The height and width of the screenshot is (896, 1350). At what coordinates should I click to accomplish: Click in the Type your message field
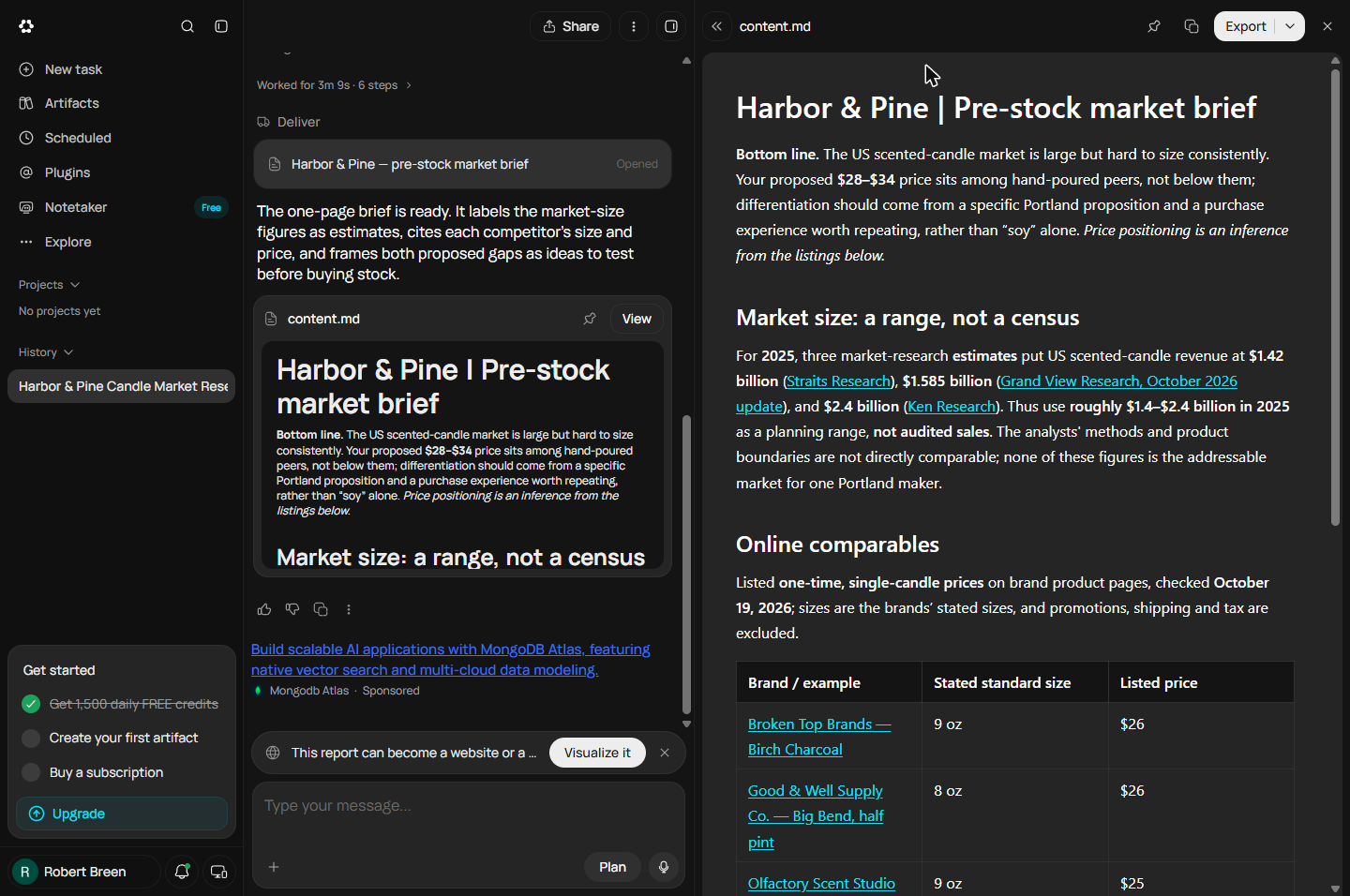coord(469,806)
